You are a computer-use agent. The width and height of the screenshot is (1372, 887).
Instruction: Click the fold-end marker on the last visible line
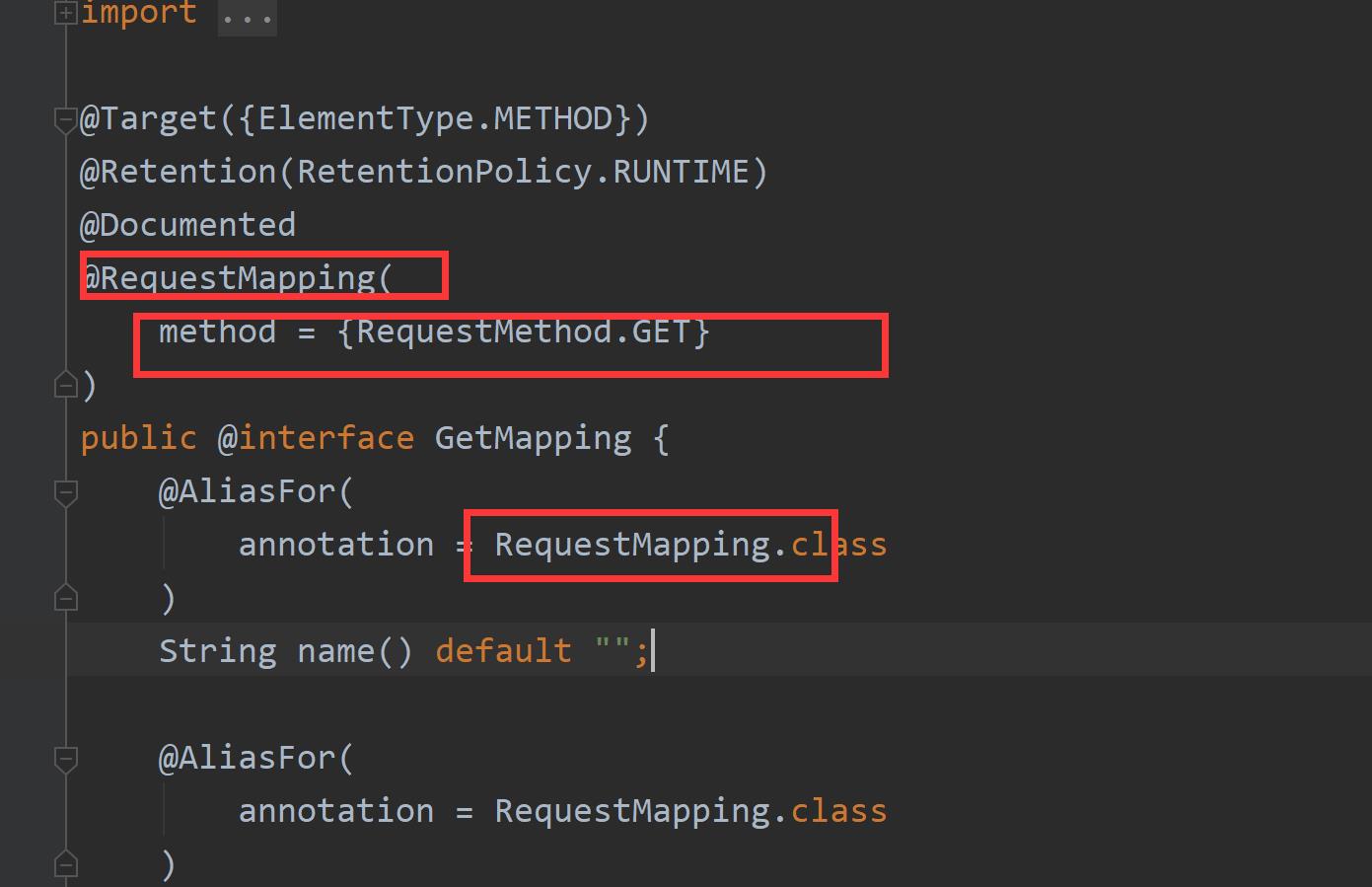pos(66,864)
